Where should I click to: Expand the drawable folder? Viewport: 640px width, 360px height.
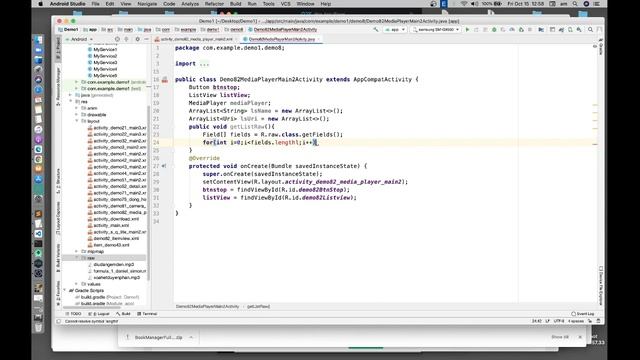(76, 115)
